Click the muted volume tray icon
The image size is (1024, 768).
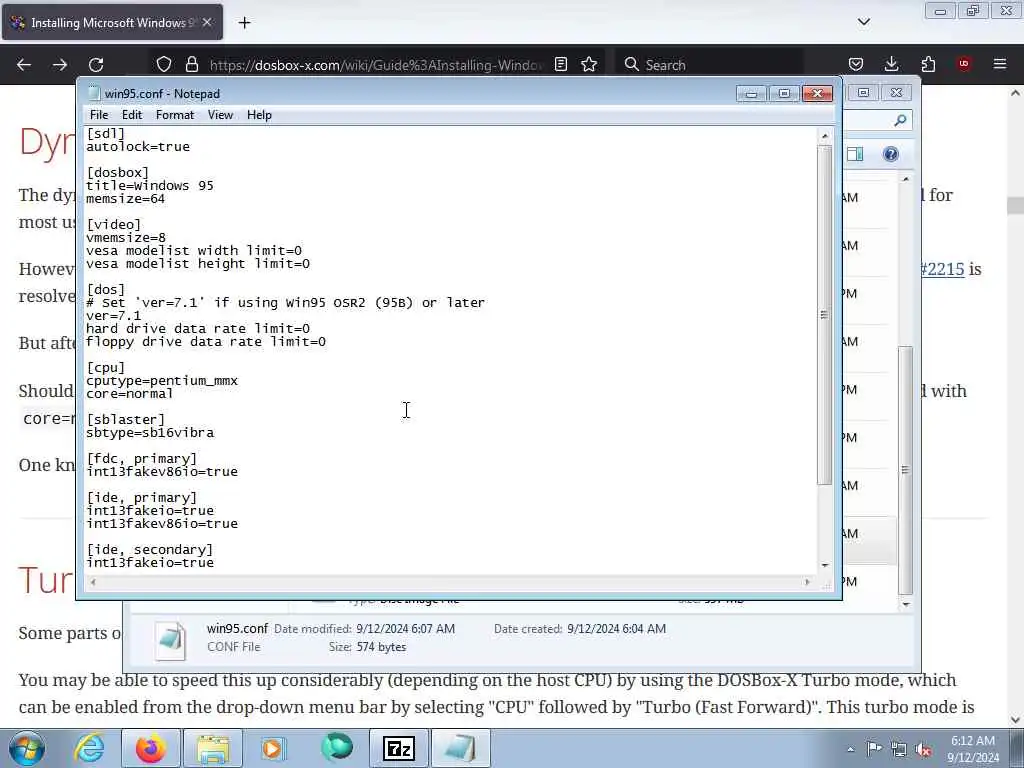point(923,749)
